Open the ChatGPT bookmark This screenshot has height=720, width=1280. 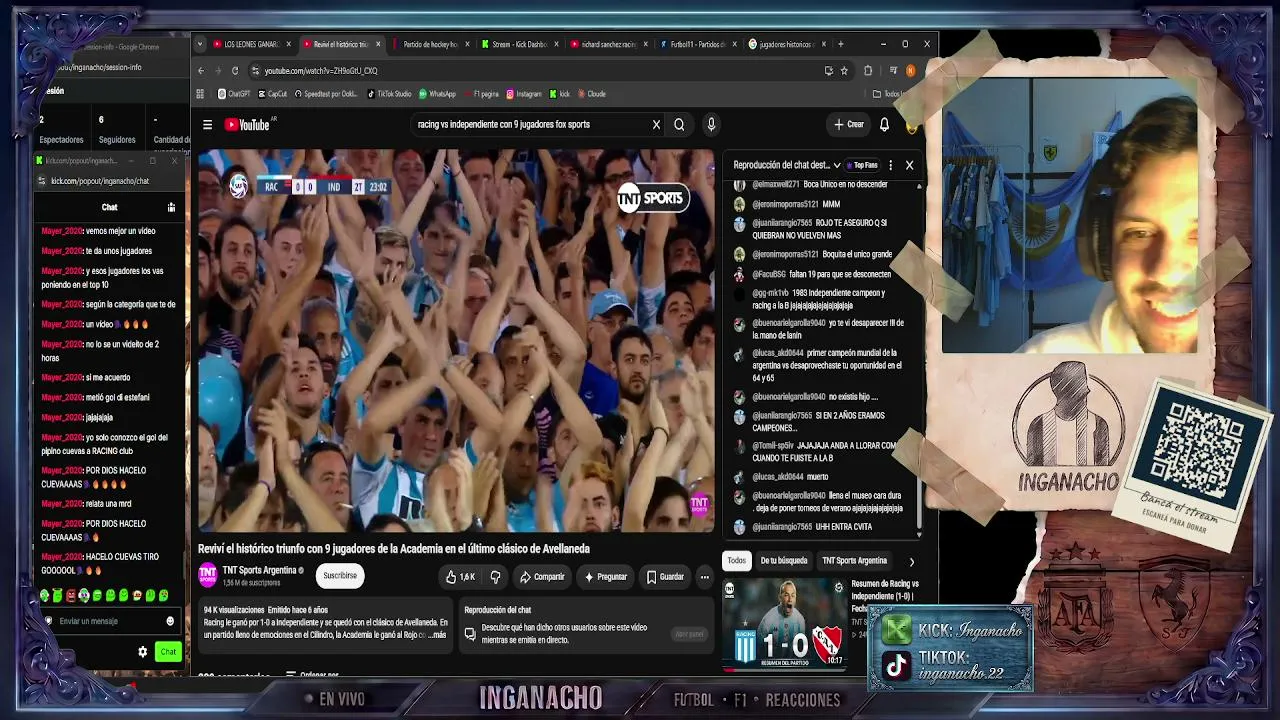click(x=233, y=94)
